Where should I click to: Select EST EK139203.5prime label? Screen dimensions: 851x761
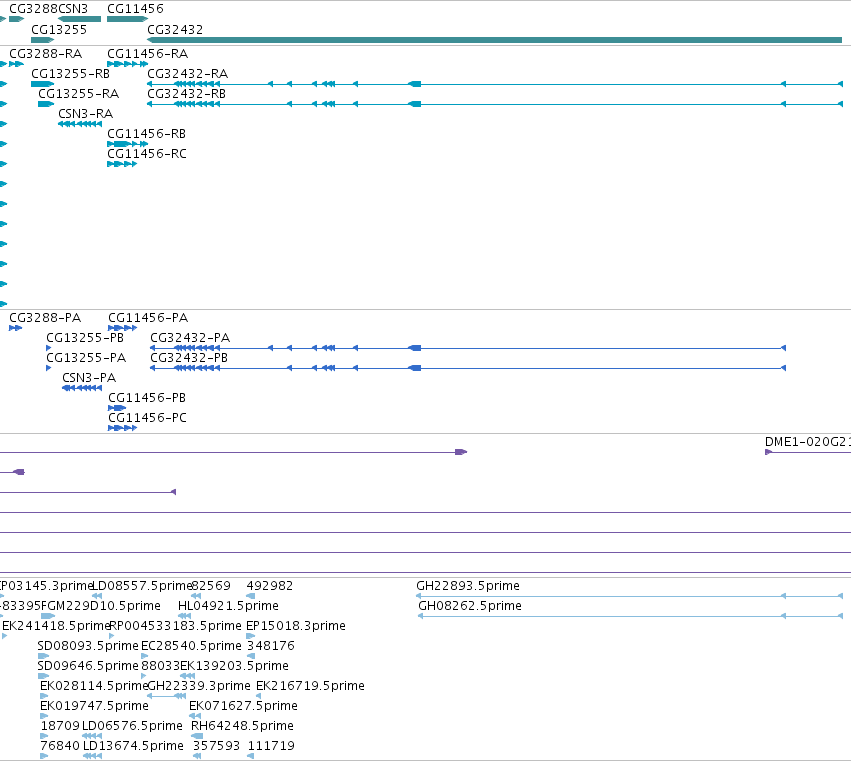click(x=234, y=666)
